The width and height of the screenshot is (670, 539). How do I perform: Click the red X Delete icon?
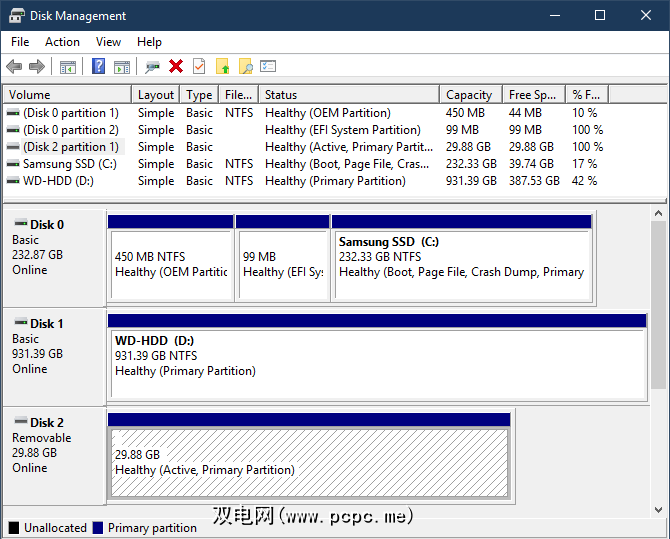click(x=176, y=67)
